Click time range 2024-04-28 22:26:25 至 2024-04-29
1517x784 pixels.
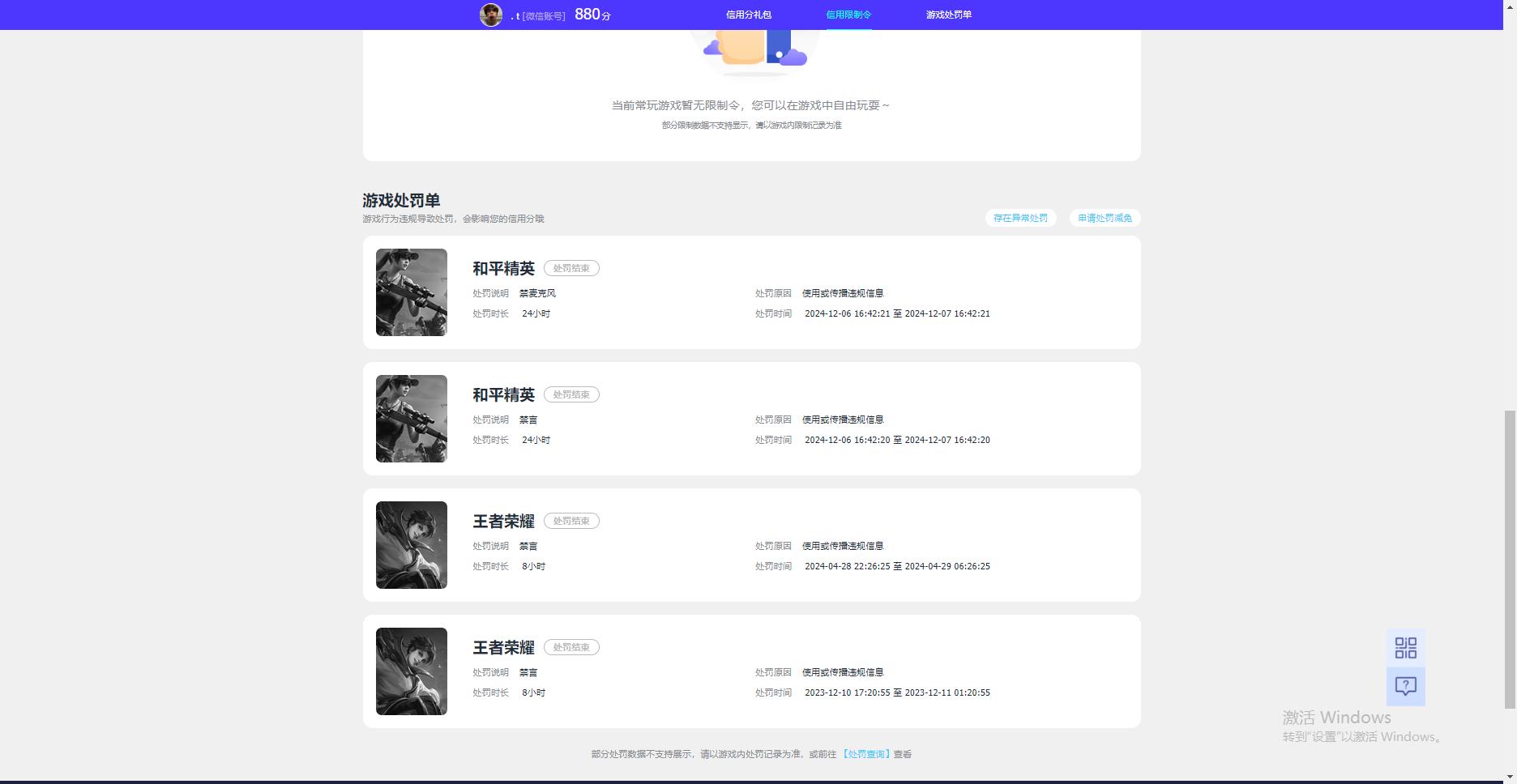(x=897, y=566)
